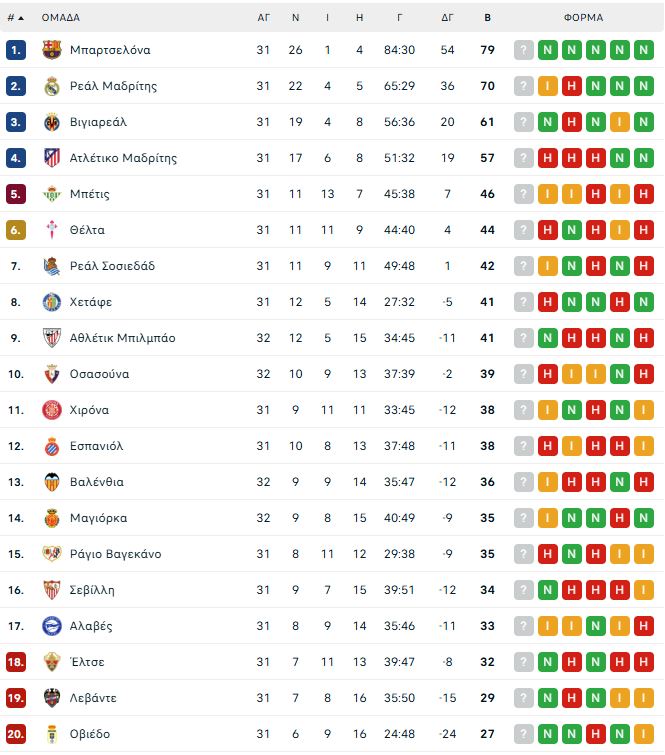This screenshot has height=755, width=665.
Task: Open the Ρεάλ Σοσιεδάδ team link
Action: point(112,266)
